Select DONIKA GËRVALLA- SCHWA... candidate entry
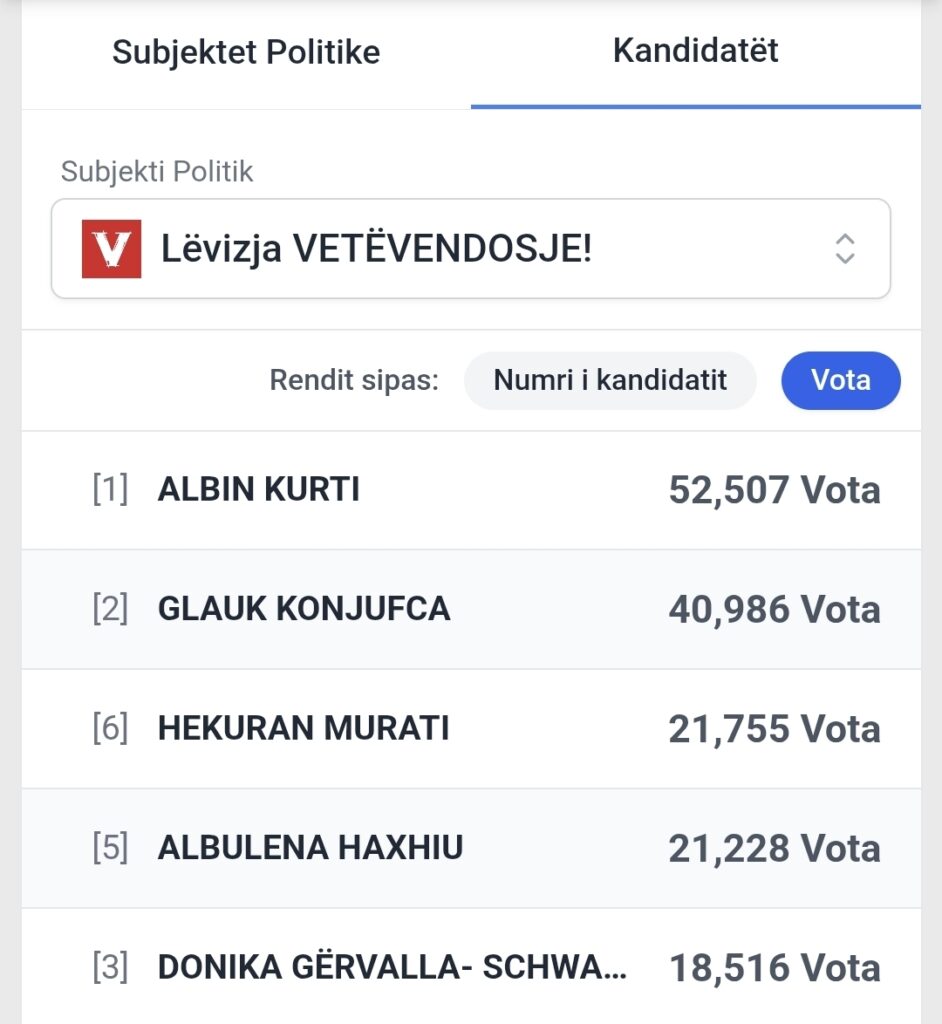The height and width of the screenshot is (1024, 942). (392, 968)
